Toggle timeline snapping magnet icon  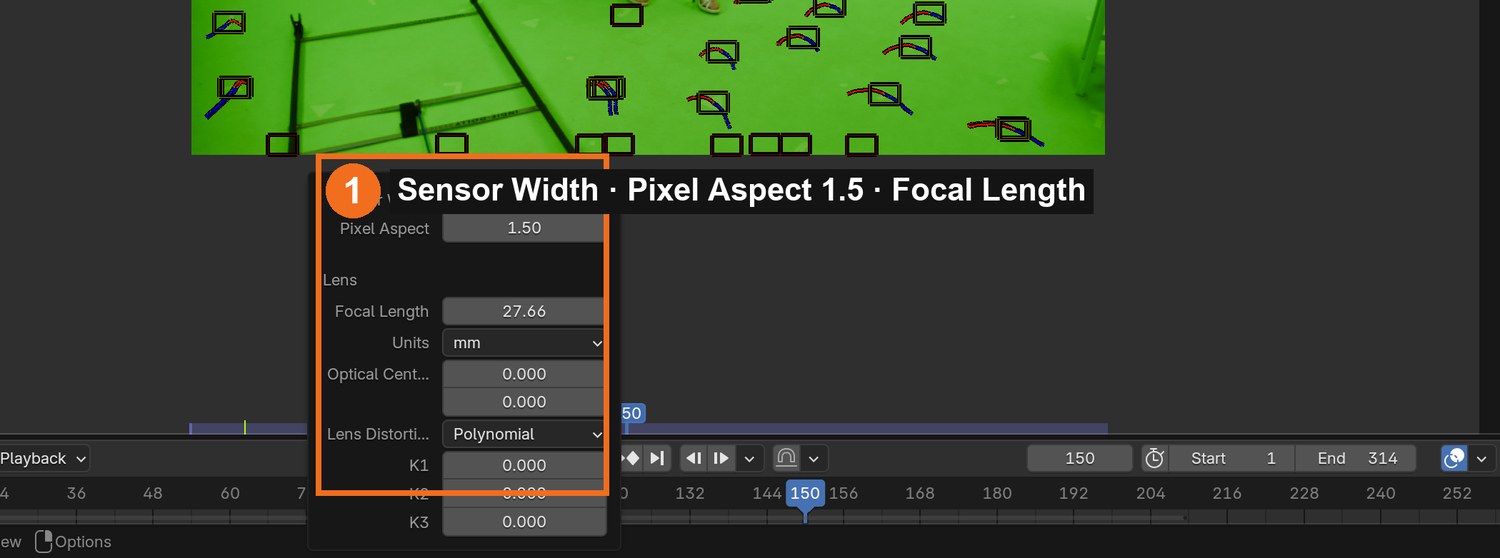(x=786, y=458)
